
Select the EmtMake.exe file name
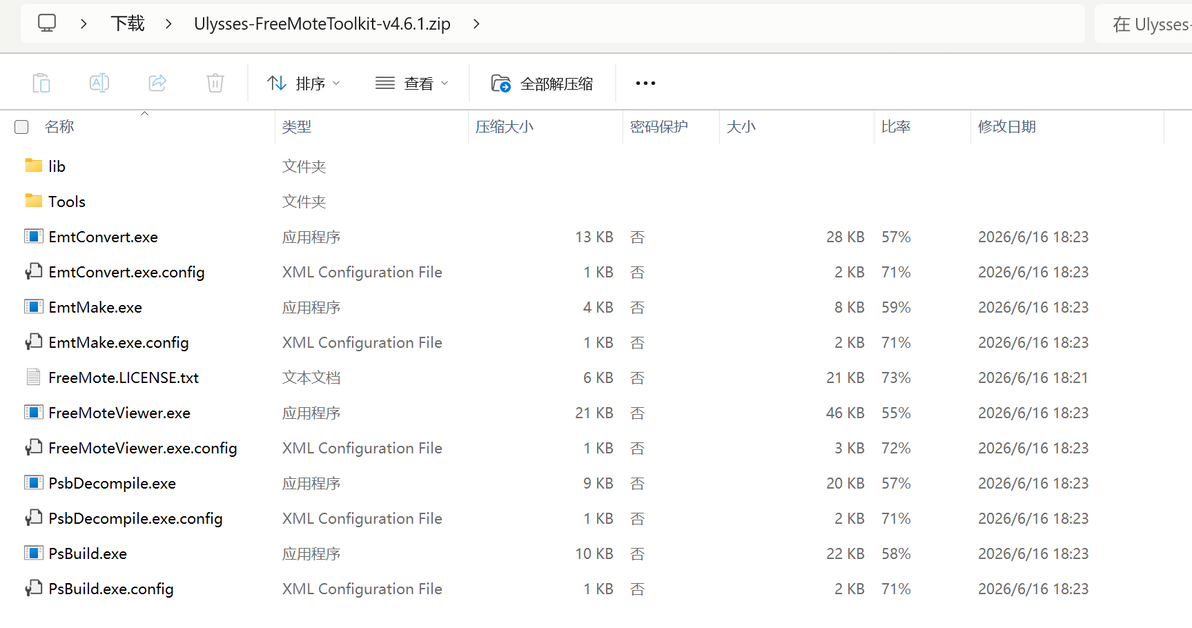pyautogui.click(x=95, y=307)
